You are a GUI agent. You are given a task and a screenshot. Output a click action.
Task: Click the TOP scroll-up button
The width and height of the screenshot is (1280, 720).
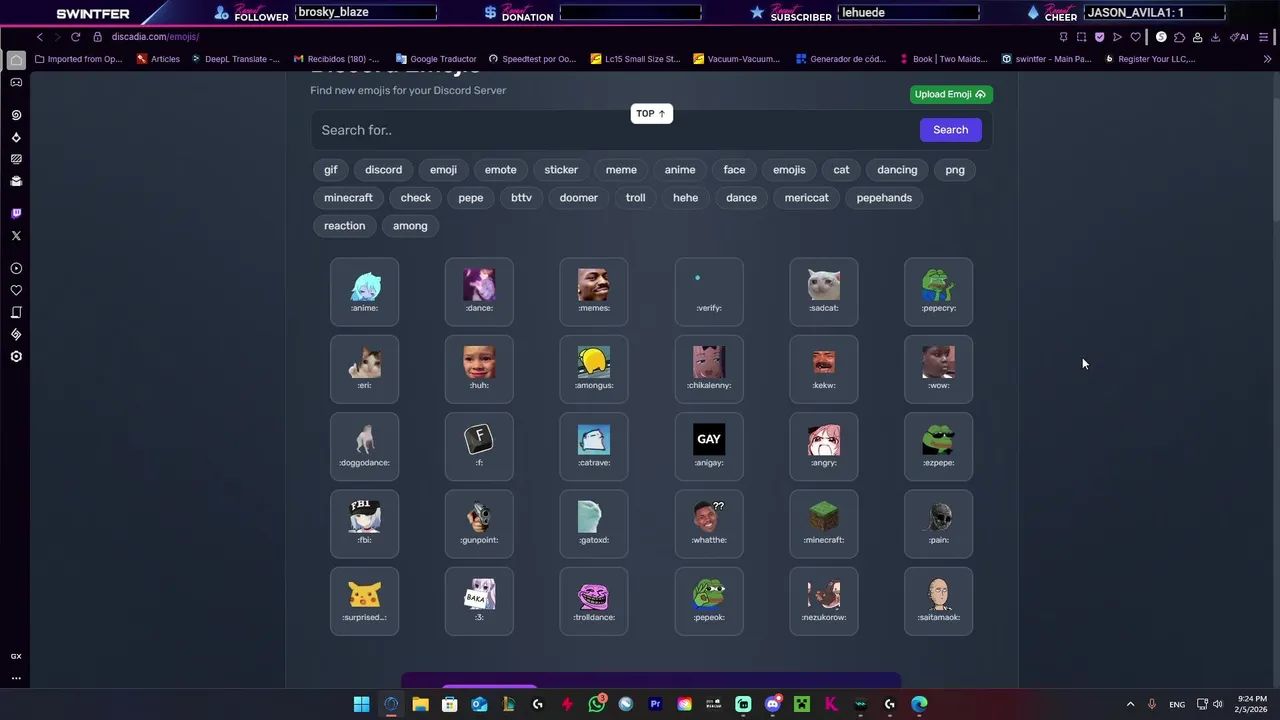coord(651,114)
